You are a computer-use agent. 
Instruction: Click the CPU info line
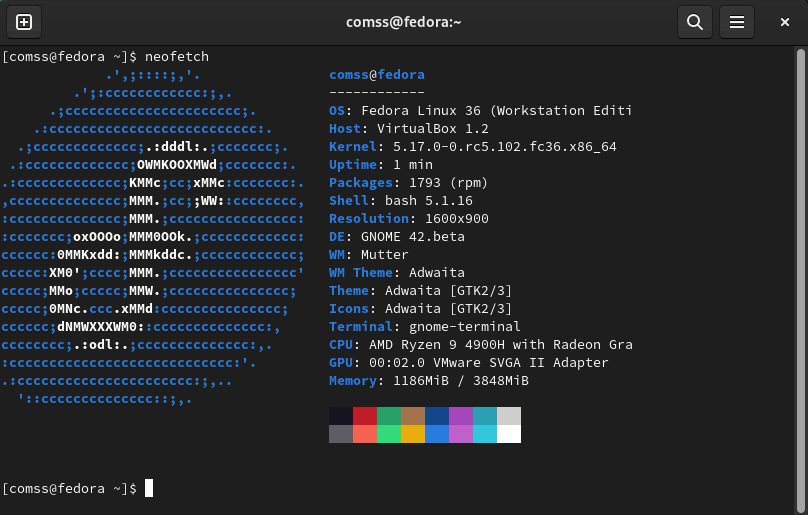tap(480, 345)
